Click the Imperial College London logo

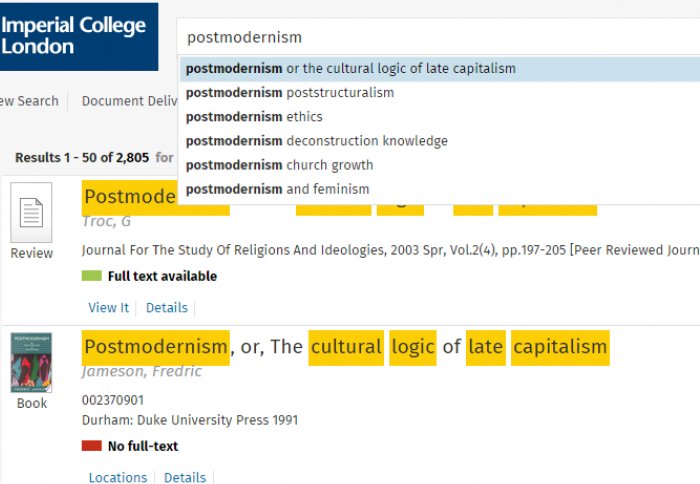coord(78,37)
